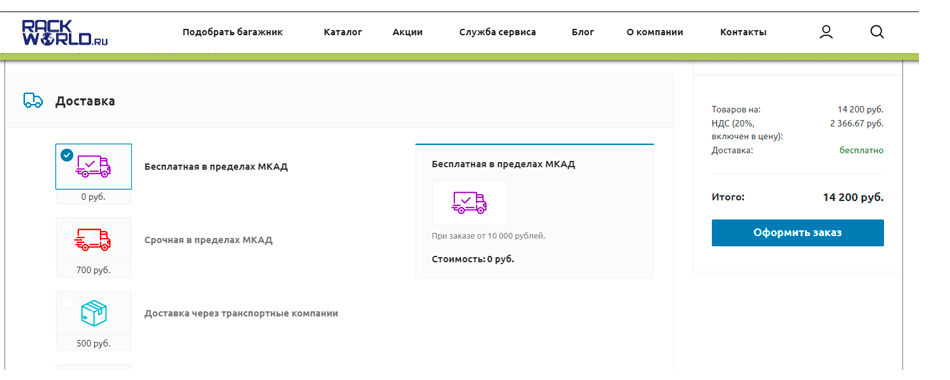The height and width of the screenshot is (380, 950).
Task: Click the red truck urgent delivery icon
Action: click(93, 240)
